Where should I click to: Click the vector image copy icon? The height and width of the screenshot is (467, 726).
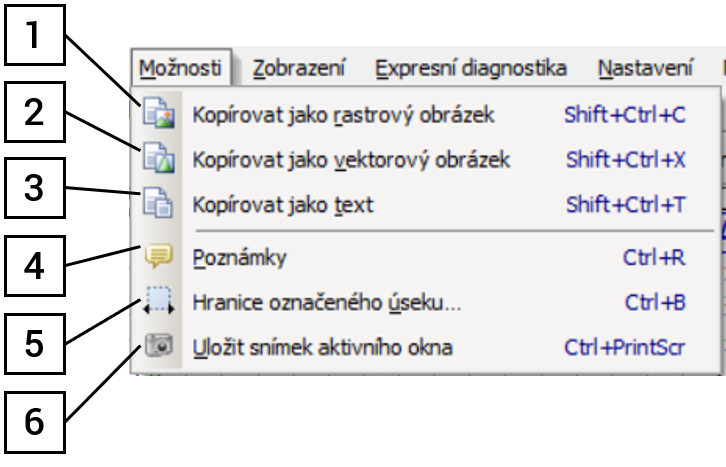click(159, 159)
